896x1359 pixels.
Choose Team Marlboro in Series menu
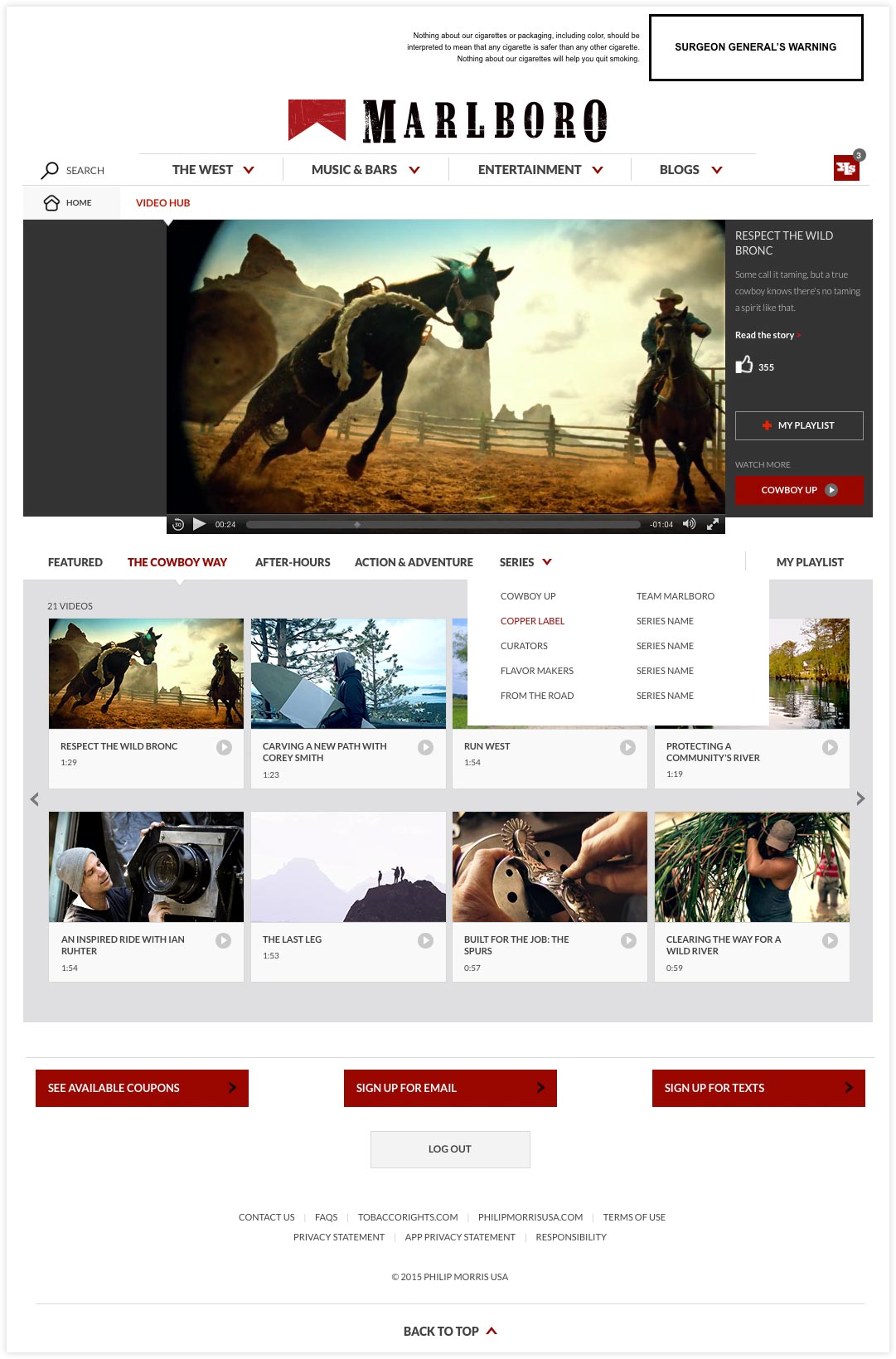click(x=676, y=596)
